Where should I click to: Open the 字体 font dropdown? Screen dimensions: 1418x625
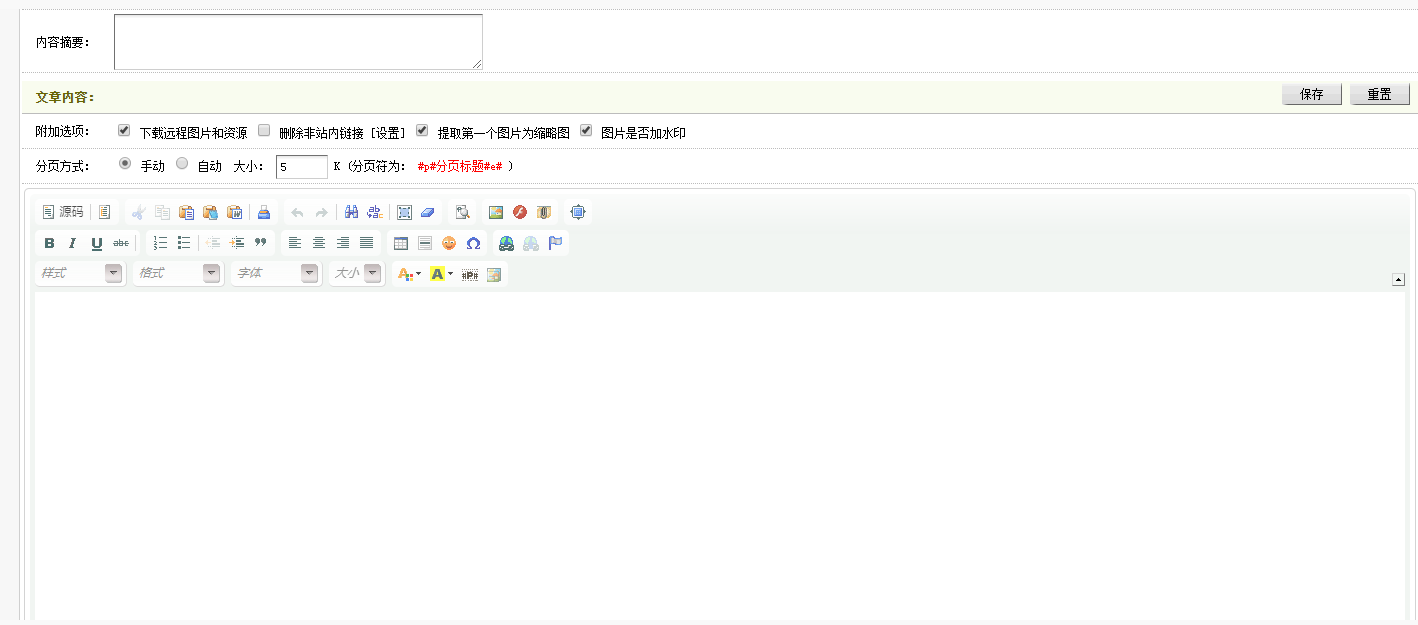pyautogui.click(x=309, y=273)
